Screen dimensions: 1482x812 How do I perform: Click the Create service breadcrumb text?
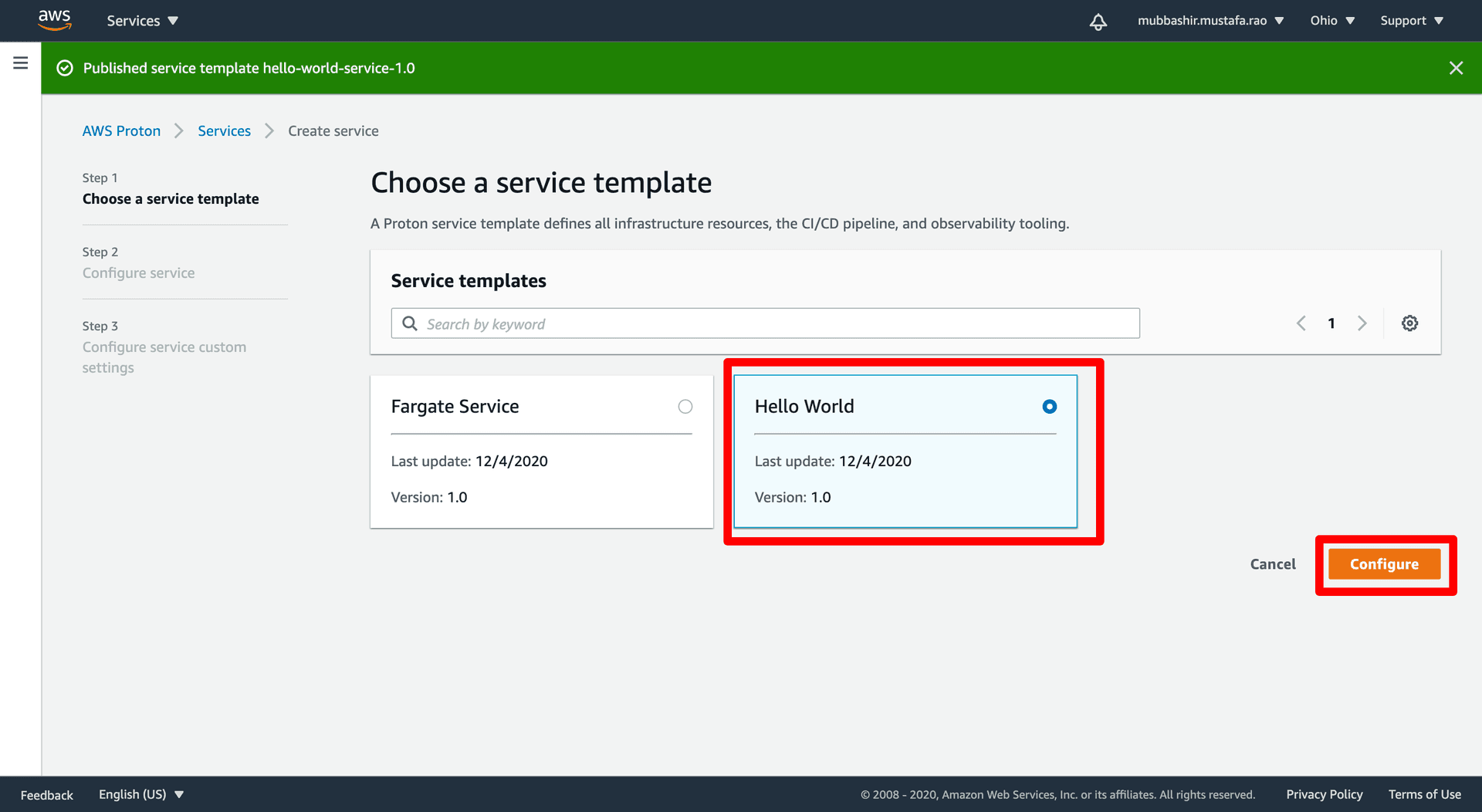(333, 131)
